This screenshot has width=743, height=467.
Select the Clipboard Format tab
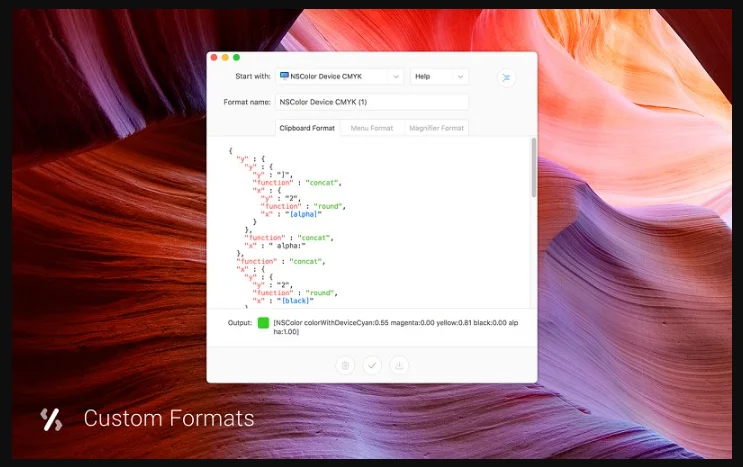[x=307, y=128]
